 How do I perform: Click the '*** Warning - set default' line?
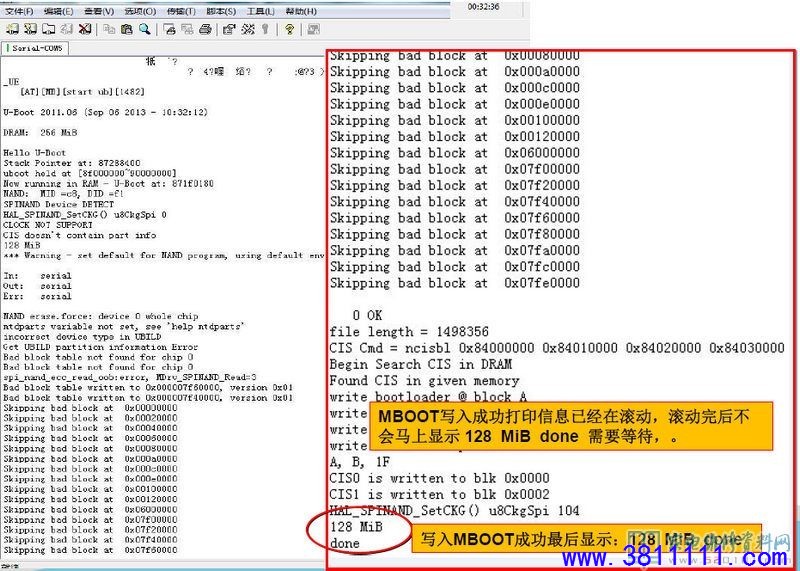tap(164, 255)
